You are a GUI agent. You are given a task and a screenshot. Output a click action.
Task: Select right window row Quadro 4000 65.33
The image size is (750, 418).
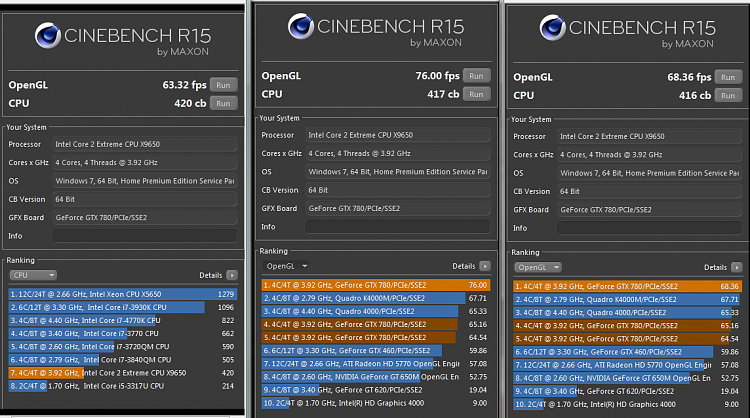pyautogui.click(x=628, y=313)
